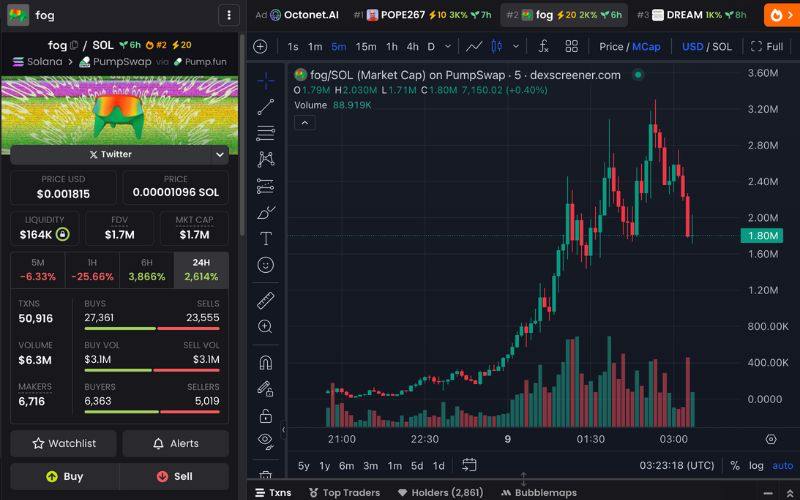Expand the Twitter links dropdown chevron
The height and width of the screenshot is (500, 800).
pos(220,155)
